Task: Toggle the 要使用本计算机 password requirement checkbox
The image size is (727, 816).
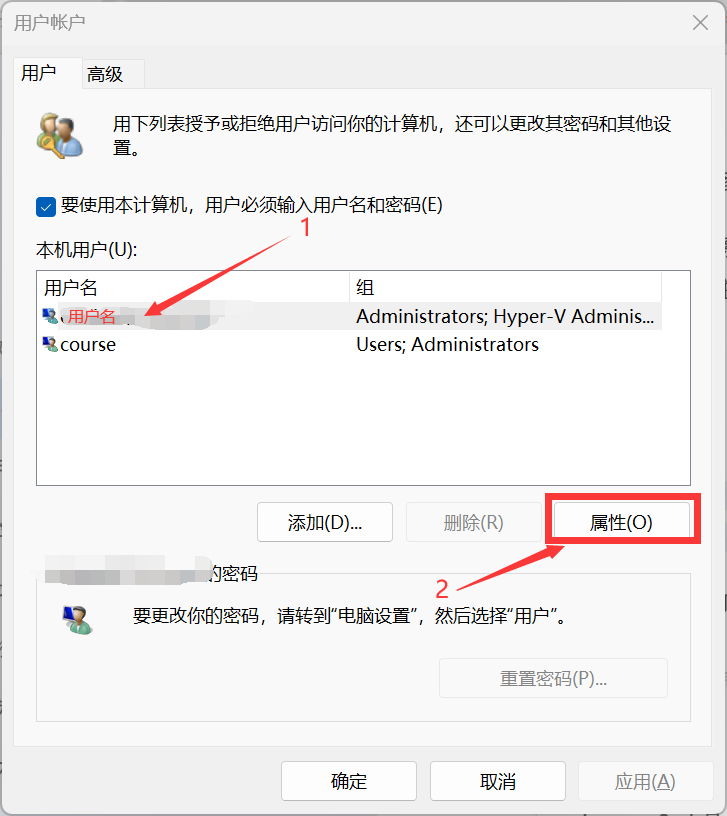Action: pyautogui.click(x=46, y=207)
